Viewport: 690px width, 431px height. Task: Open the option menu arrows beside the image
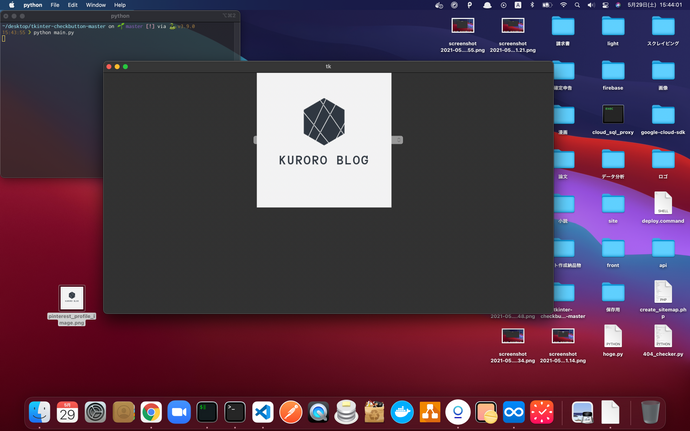click(398, 140)
